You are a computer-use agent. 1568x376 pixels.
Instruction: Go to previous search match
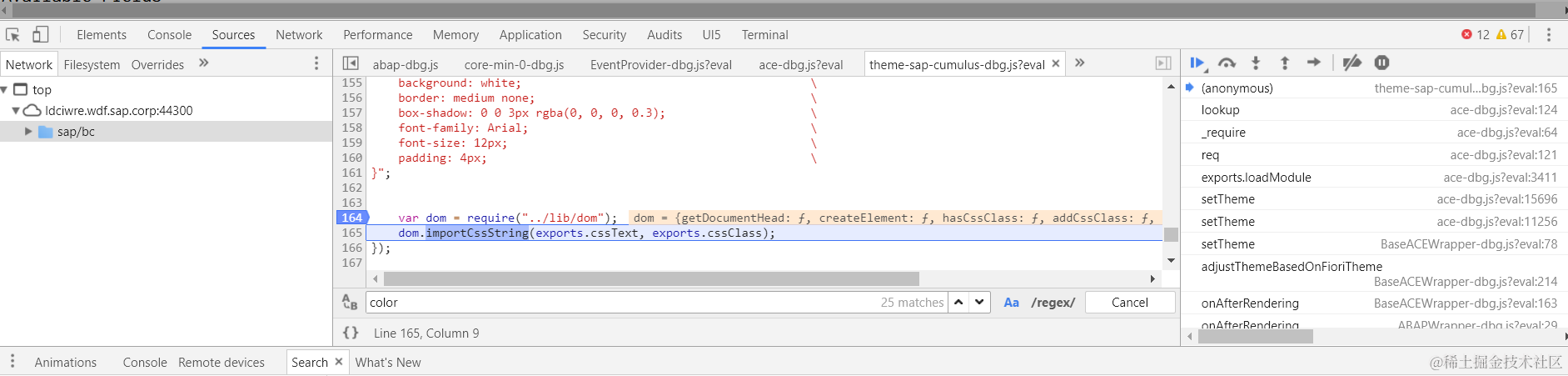[959, 303]
